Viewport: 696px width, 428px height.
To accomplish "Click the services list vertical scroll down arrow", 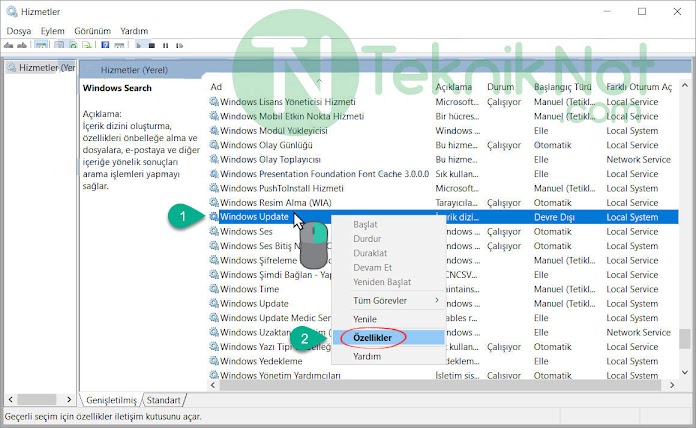I will 684,372.
